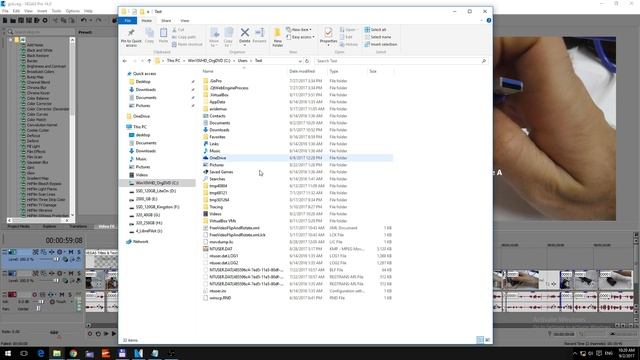This screenshot has width=640, height=360.
Task: Open the Easy access dropdown
Action: pos(300,37)
